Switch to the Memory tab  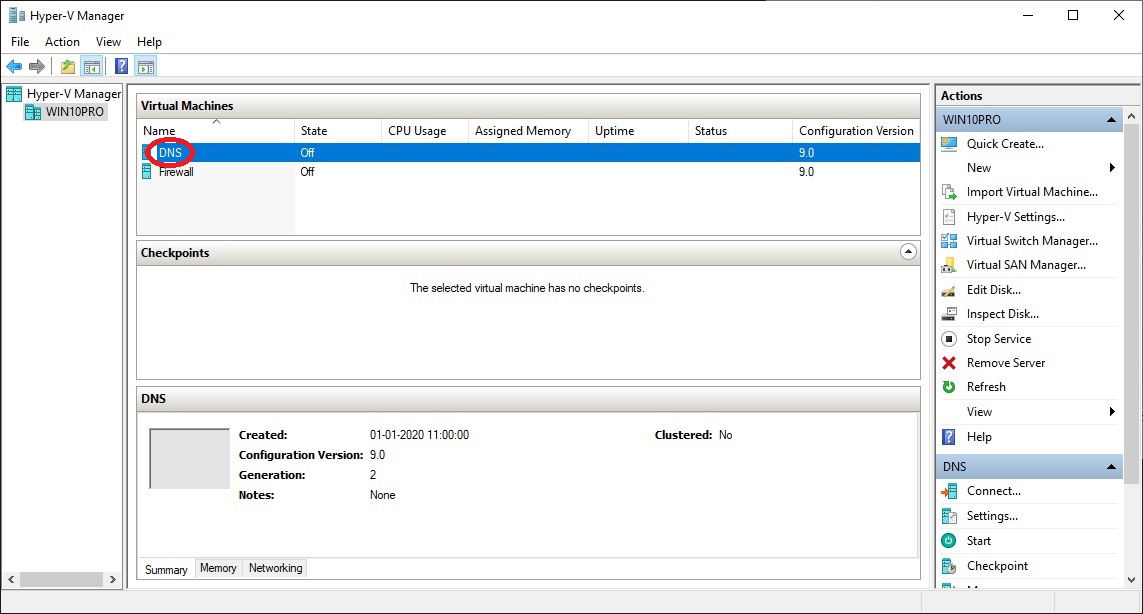click(218, 568)
